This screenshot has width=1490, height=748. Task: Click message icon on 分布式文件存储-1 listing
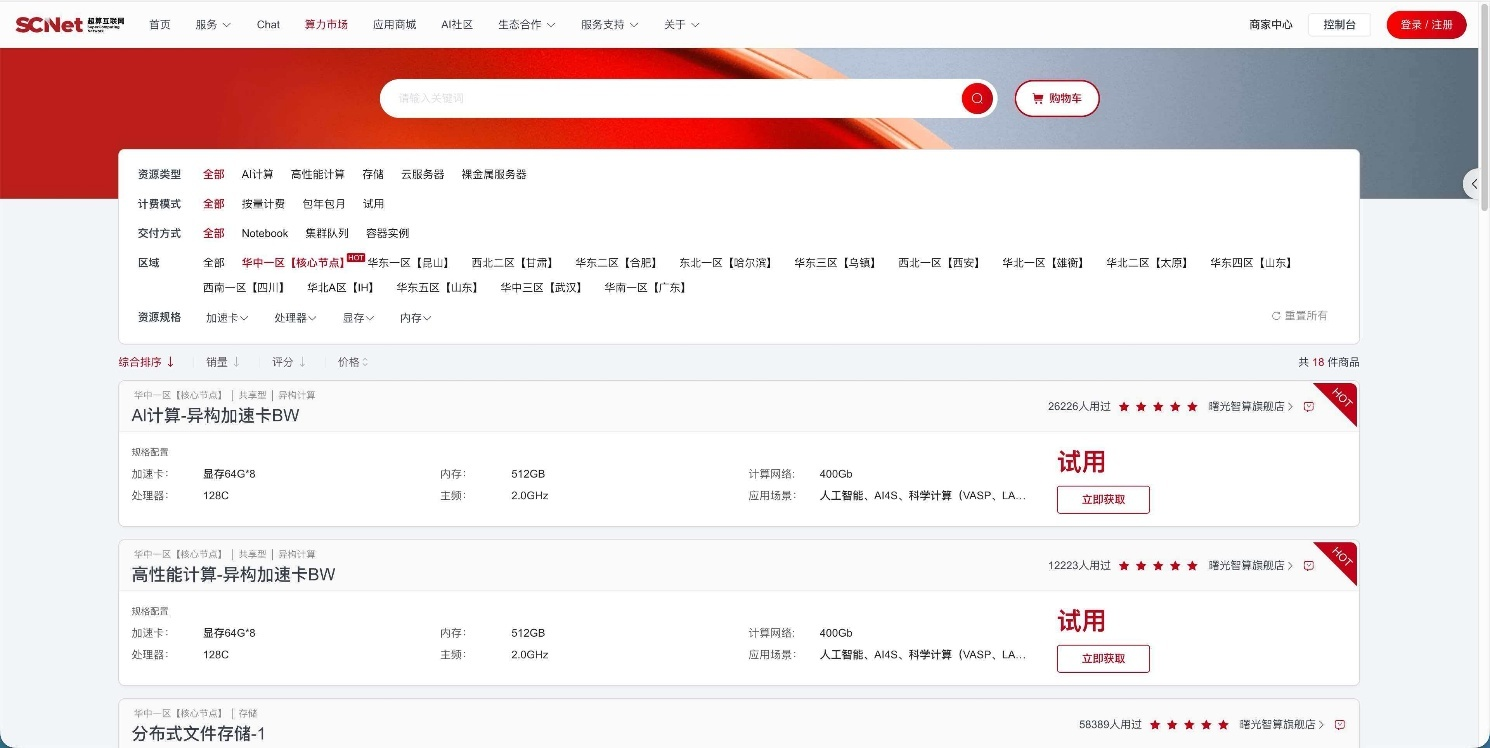click(x=1340, y=725)
